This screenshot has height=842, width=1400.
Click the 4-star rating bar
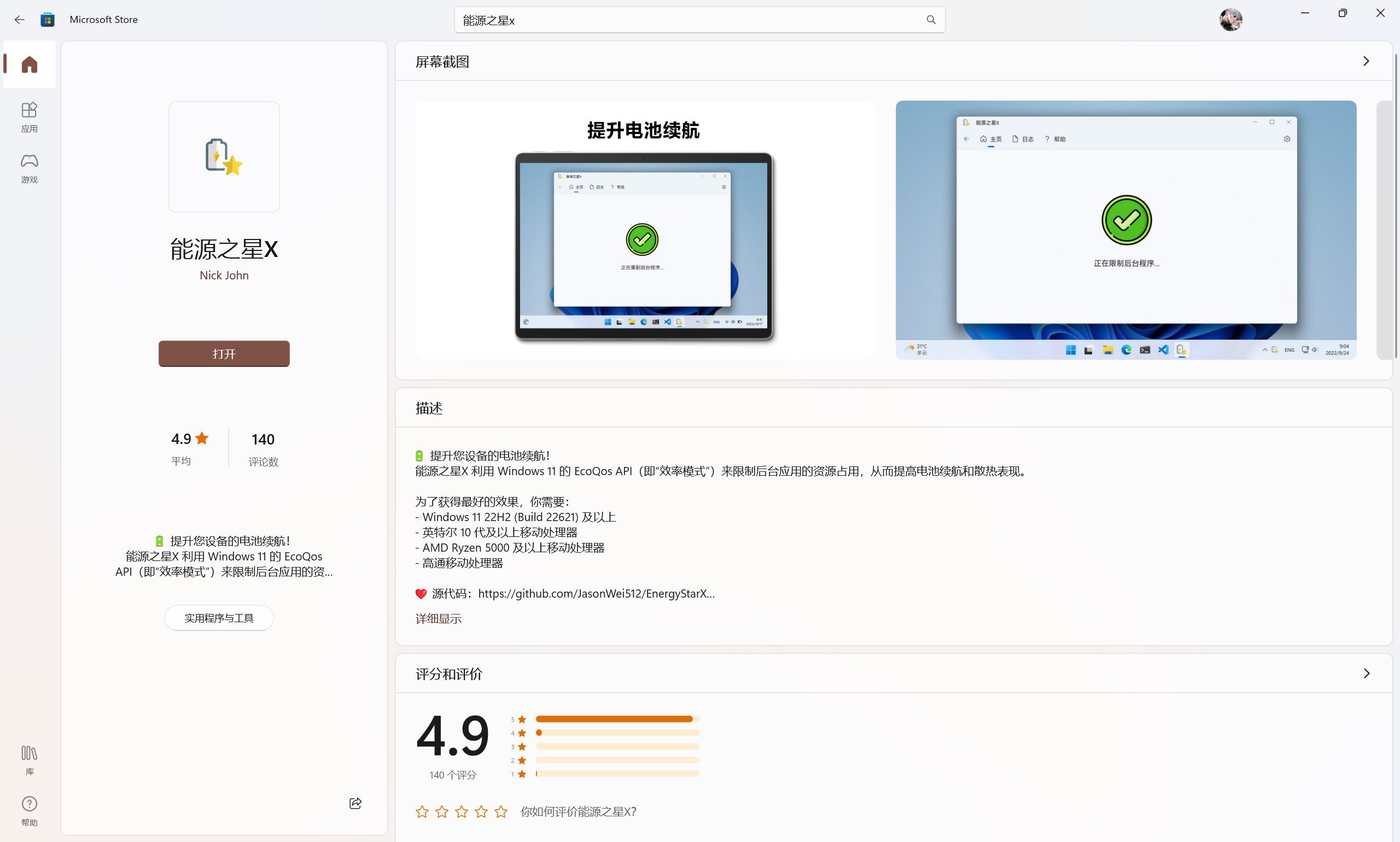(x=617, y=733)
